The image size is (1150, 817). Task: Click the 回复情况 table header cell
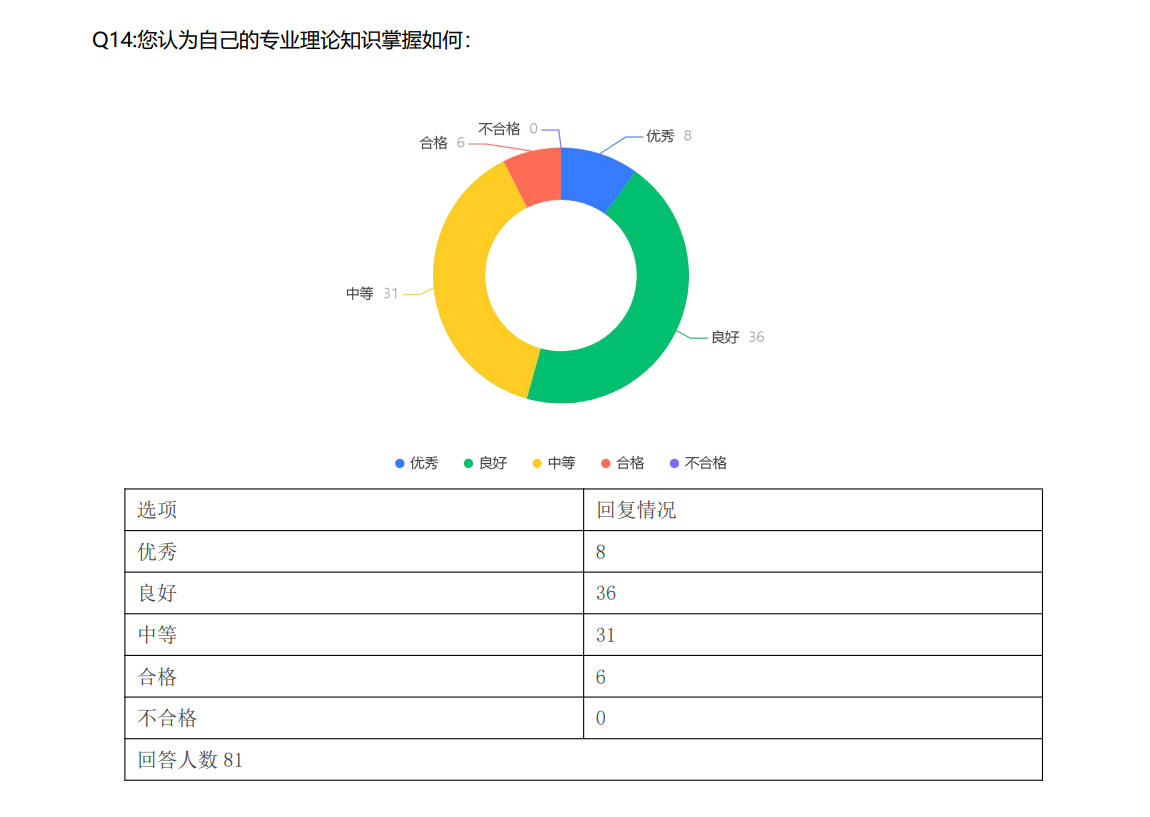pos(812,510)
